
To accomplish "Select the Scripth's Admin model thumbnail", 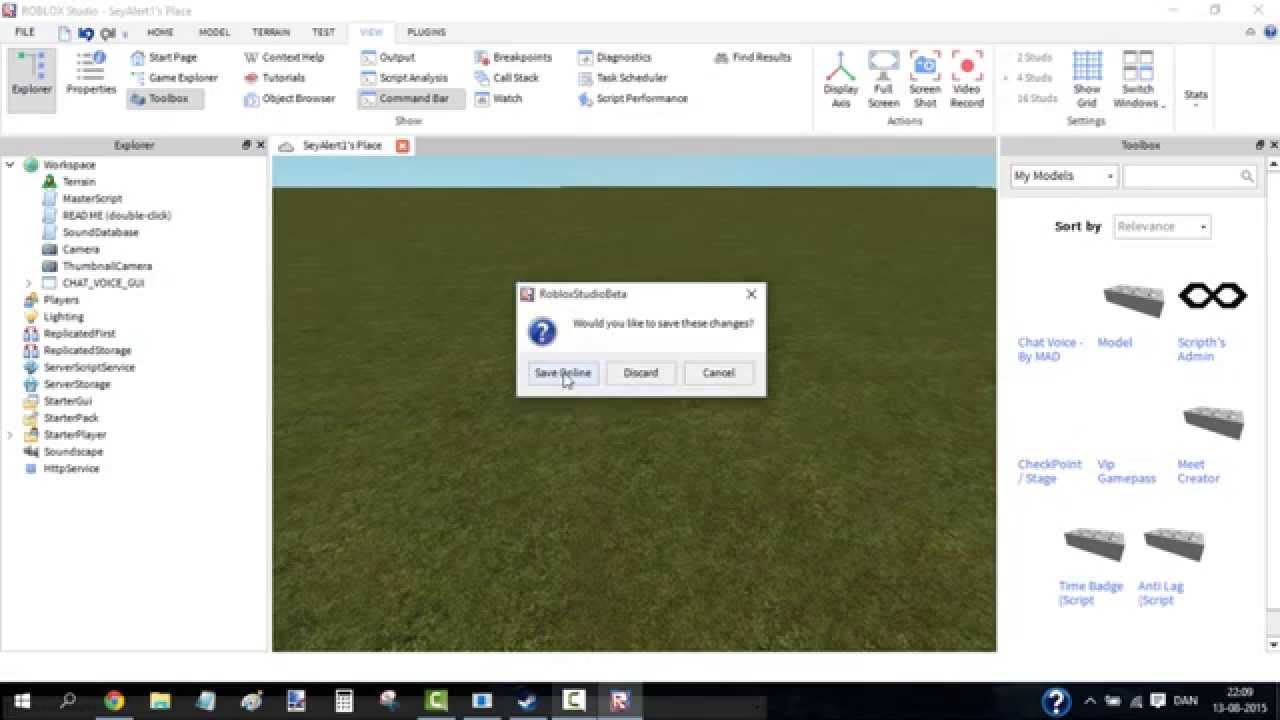I will tap(1212, 295).
